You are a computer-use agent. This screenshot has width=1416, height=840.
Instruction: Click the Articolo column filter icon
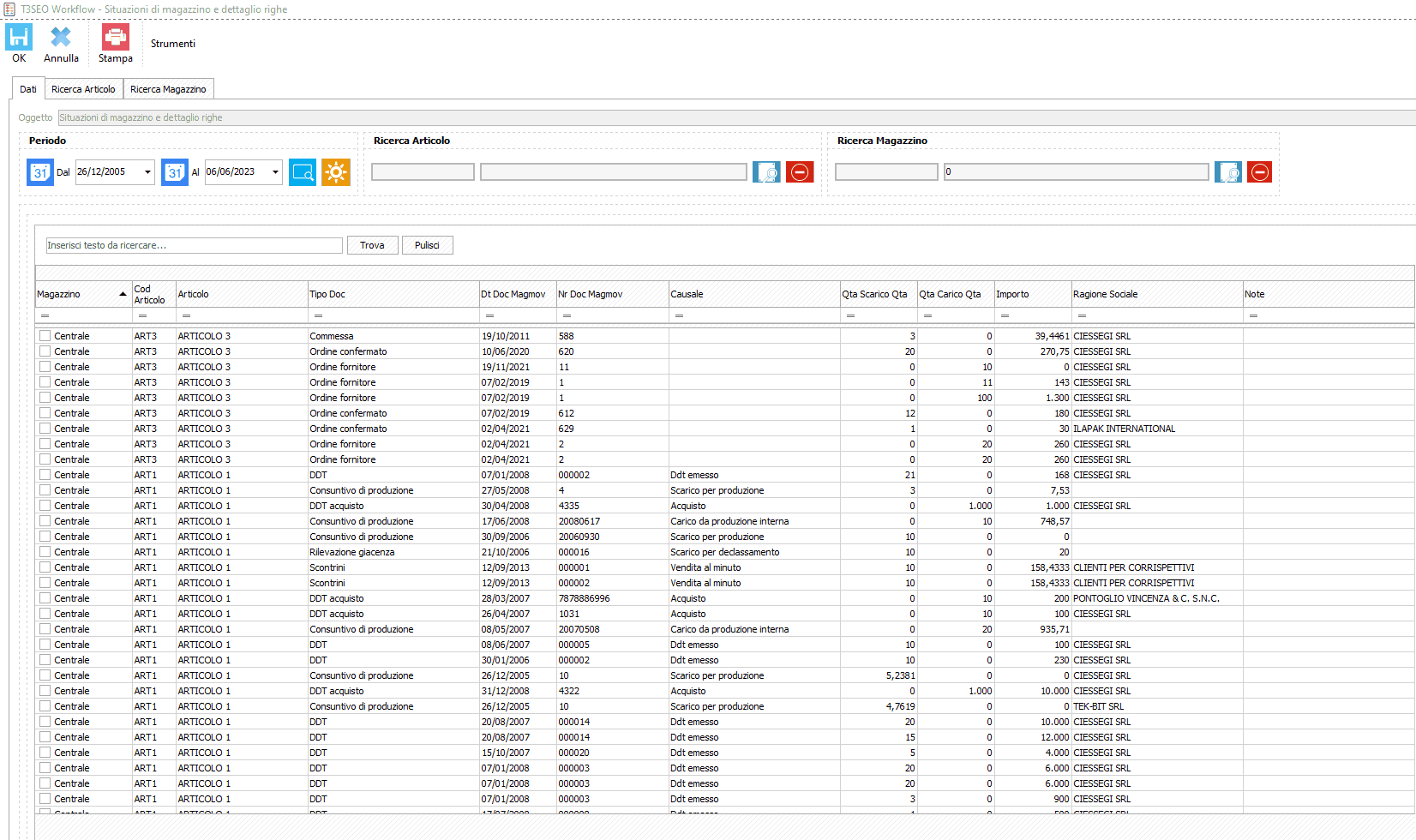[186, 316]
